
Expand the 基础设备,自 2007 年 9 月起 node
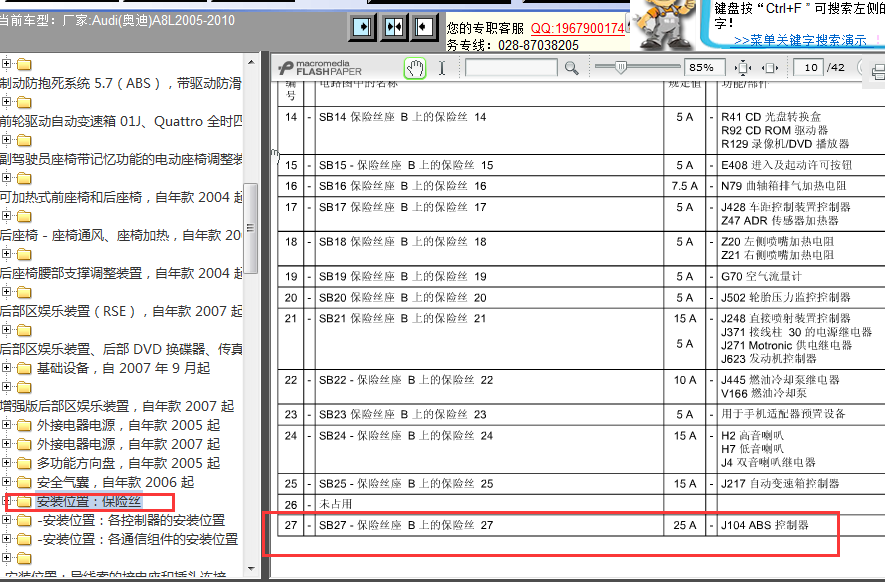(6, 367)
